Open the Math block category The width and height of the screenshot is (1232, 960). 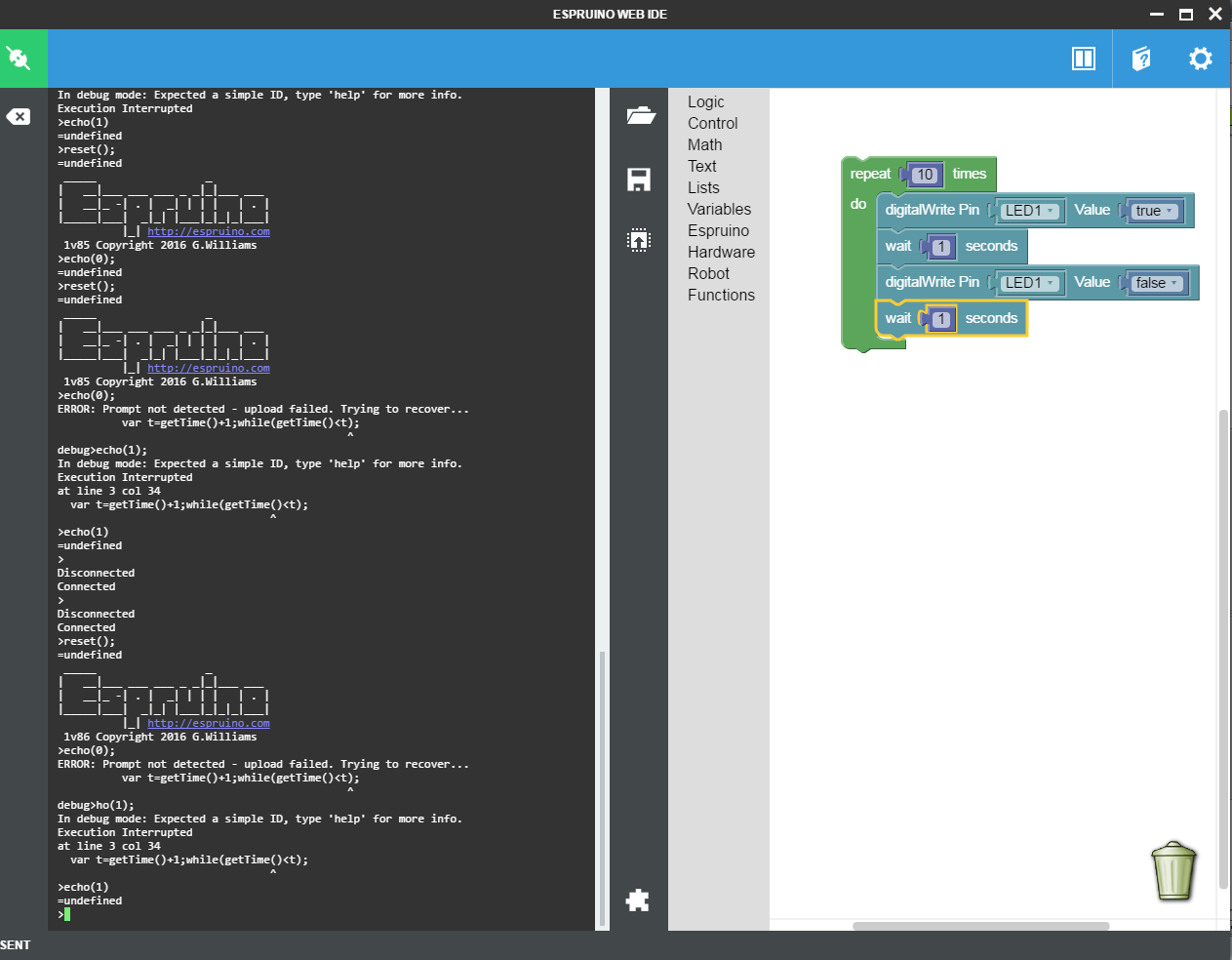click(x=705, y=144)
